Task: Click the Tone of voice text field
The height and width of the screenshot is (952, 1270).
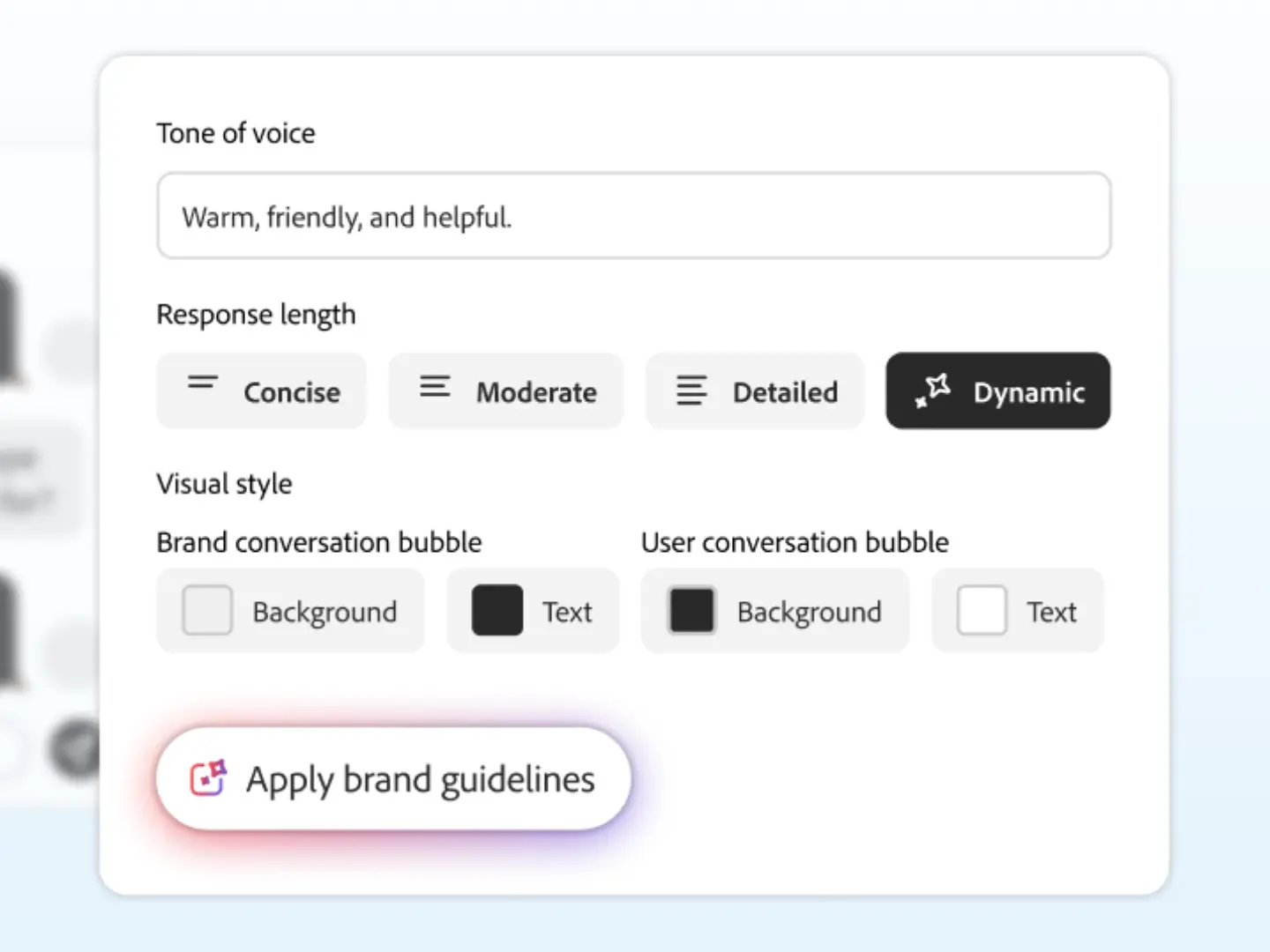Action: pyautogui.click(x=633, y=216)
